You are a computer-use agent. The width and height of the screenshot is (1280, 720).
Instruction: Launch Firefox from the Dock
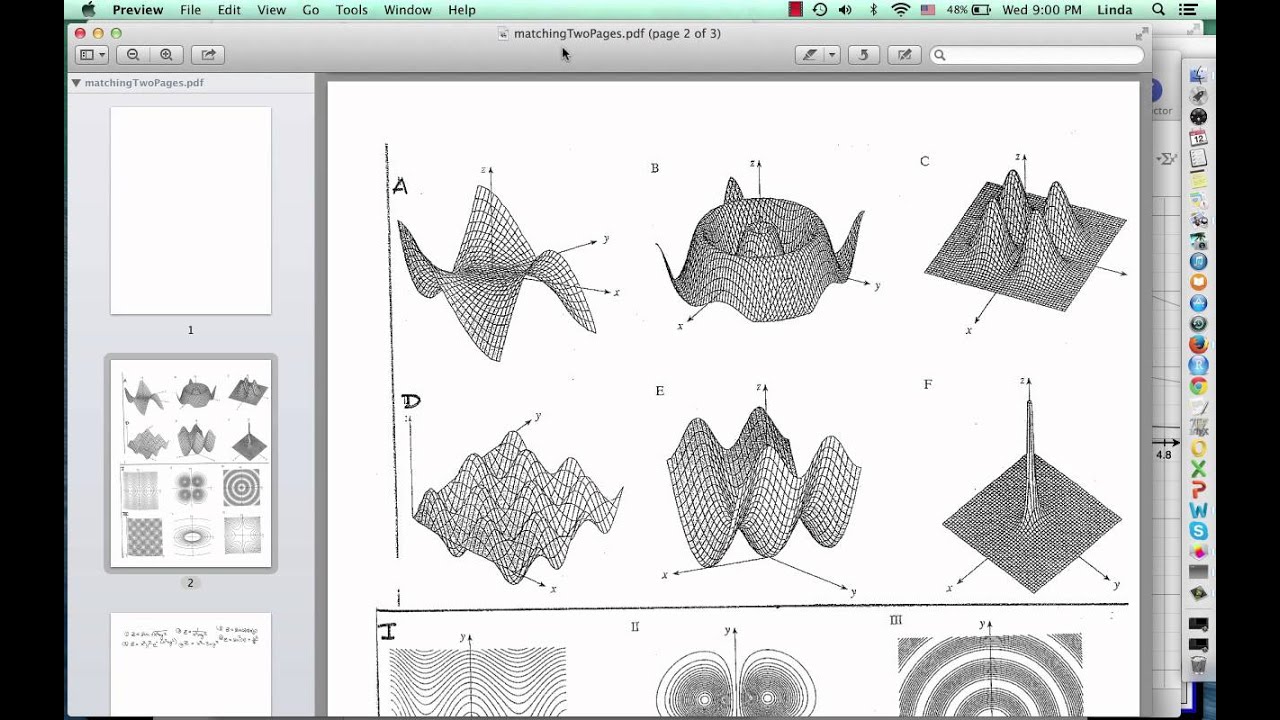point(1198,345)
